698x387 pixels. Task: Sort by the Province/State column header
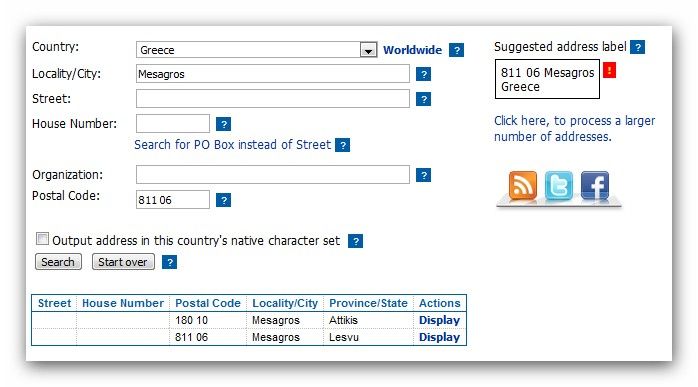coord(368,303)
